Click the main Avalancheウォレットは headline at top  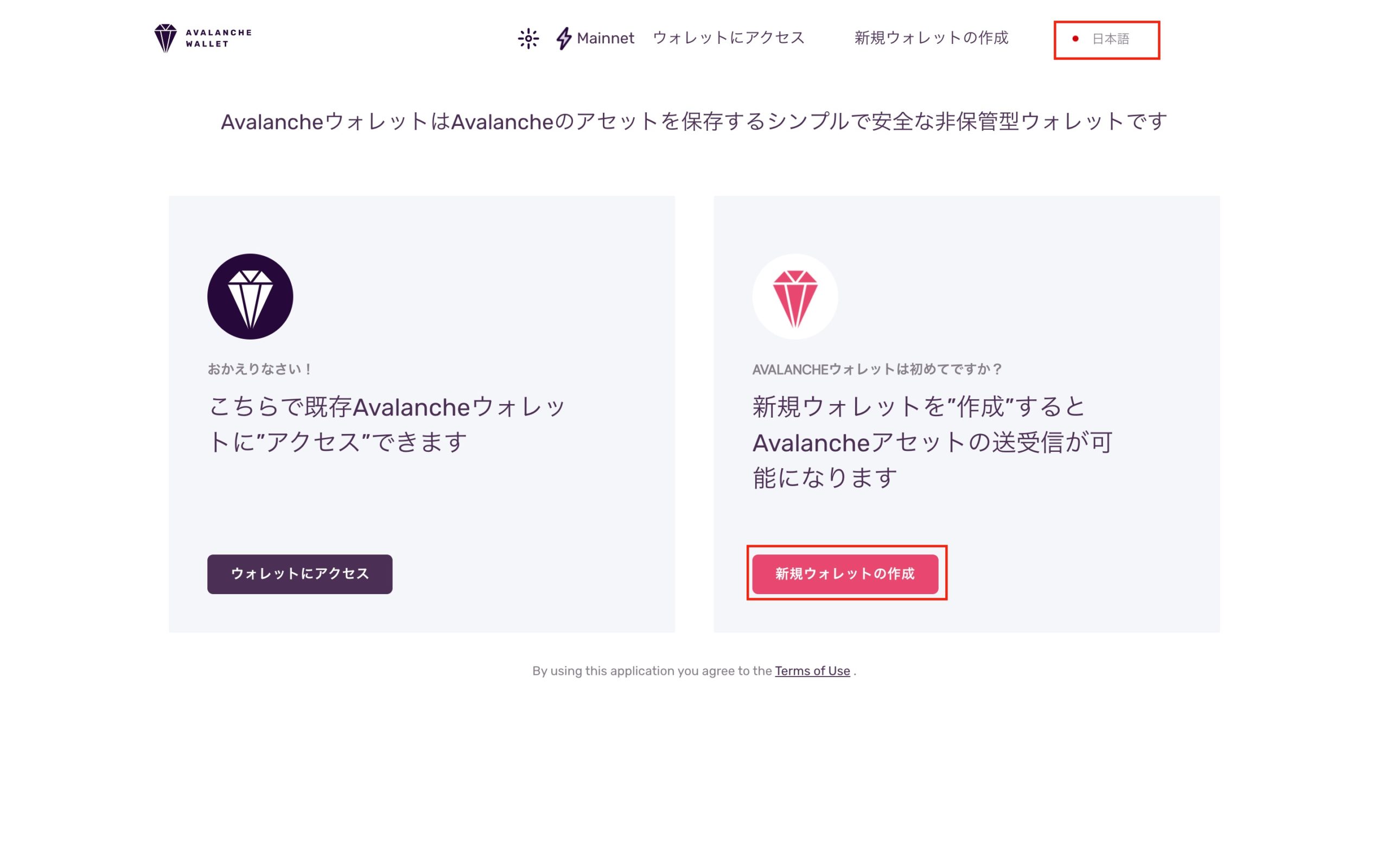tap(693, 122)
